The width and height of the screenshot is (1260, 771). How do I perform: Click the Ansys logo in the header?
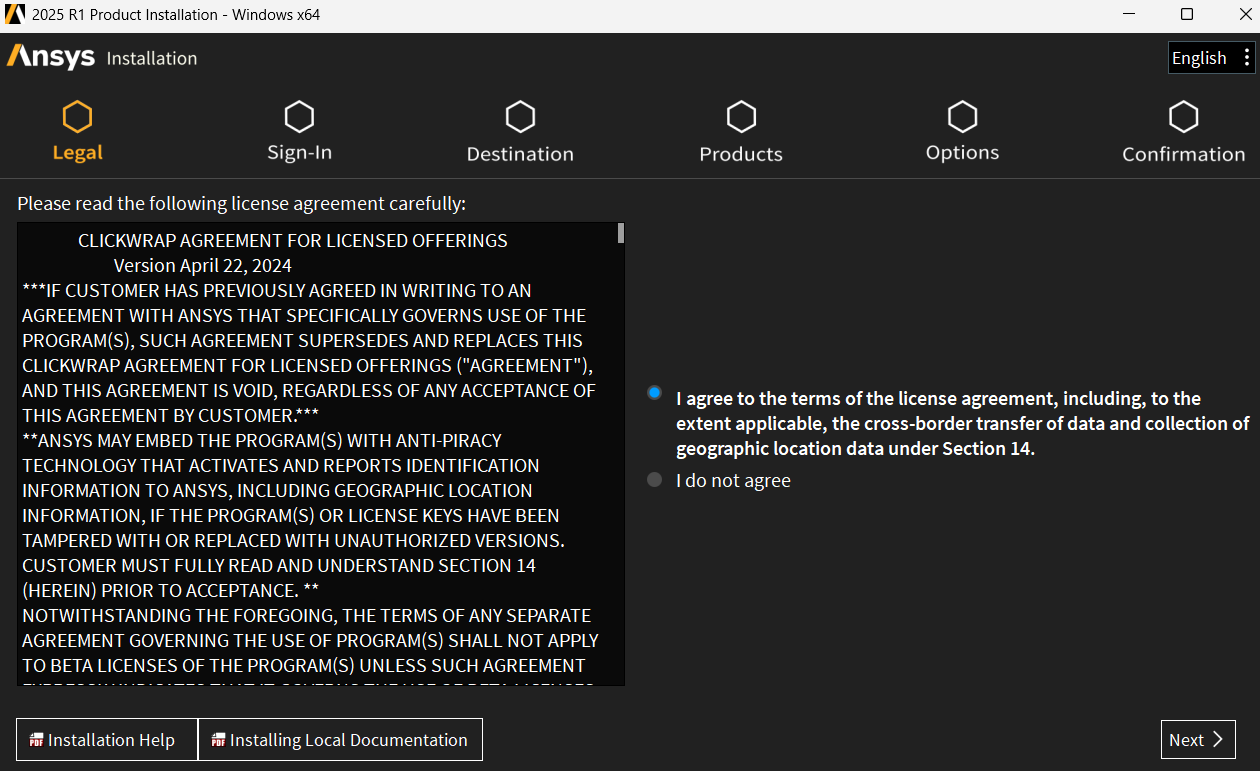coord(51,57)
